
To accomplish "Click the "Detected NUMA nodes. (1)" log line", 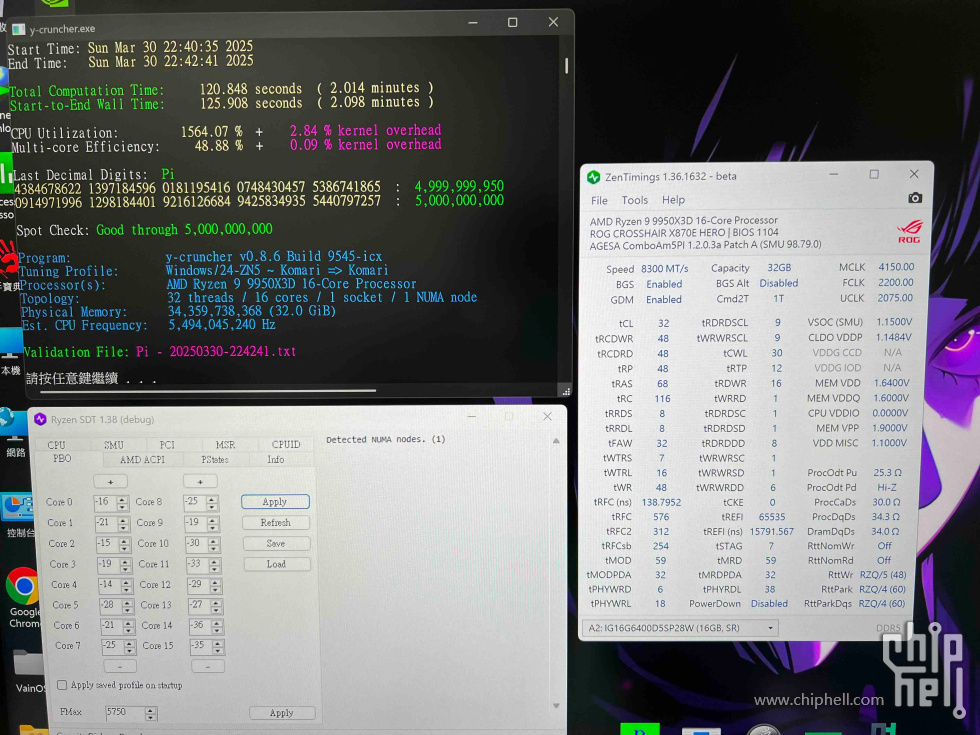I will click(x=386, y=439).
